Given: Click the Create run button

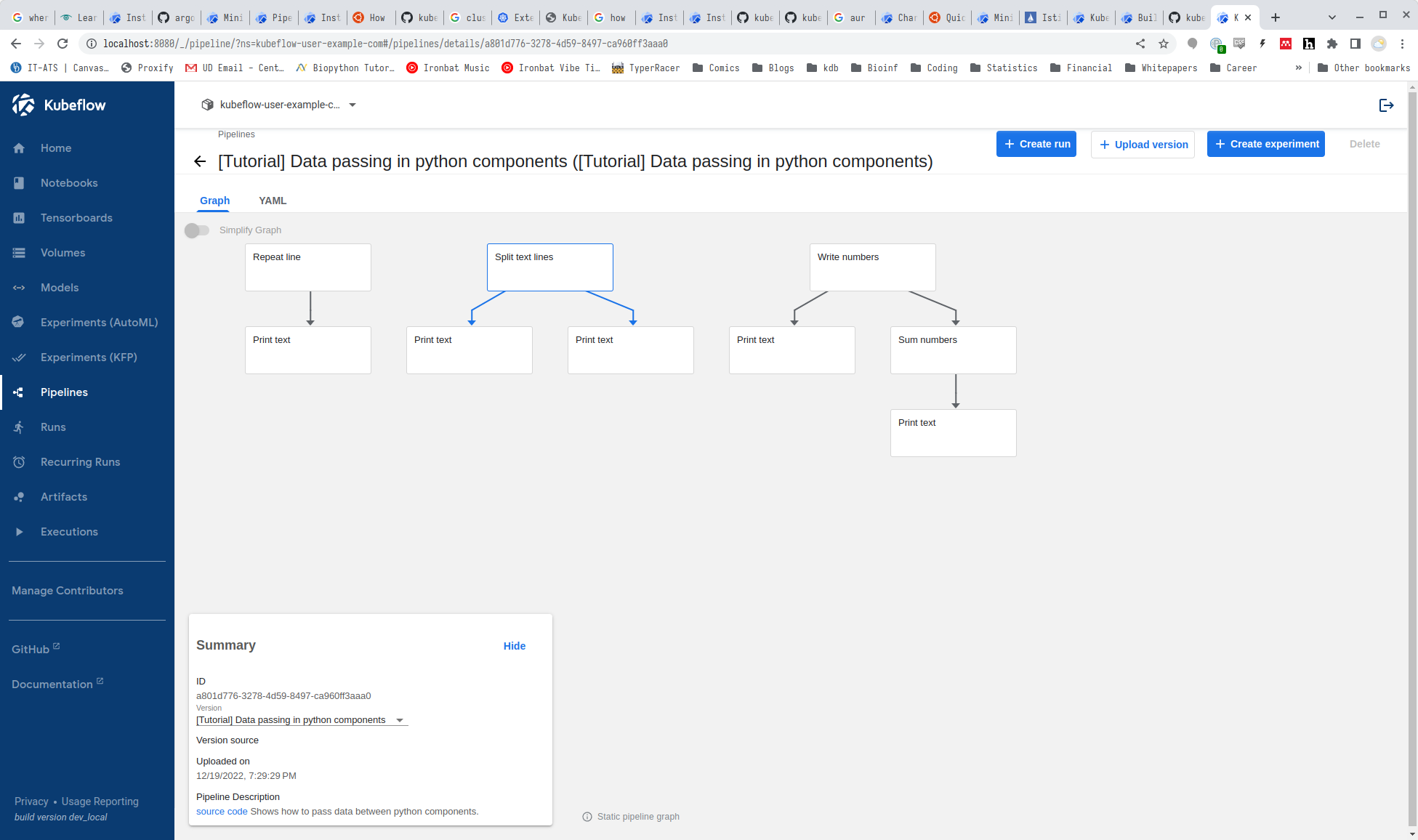Looking at the screenshot, I should coord(1036,144).
